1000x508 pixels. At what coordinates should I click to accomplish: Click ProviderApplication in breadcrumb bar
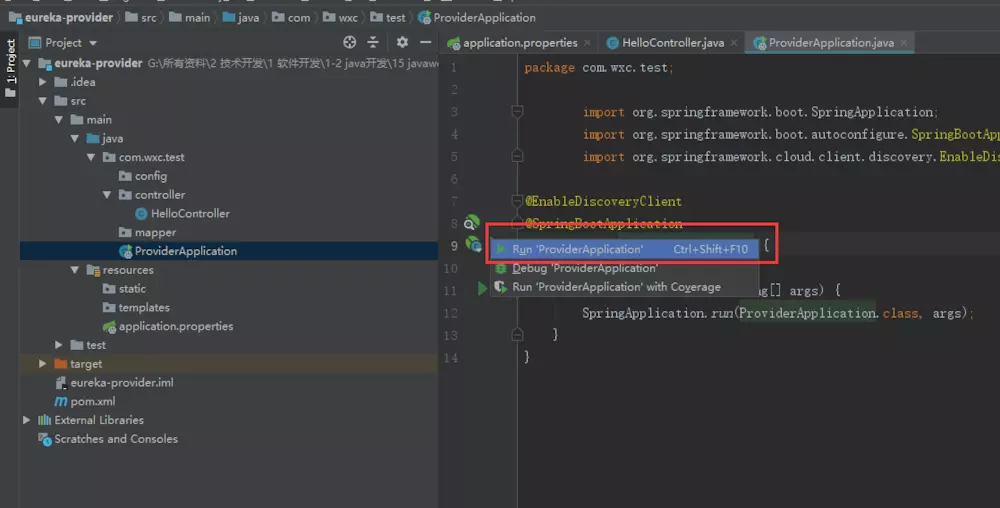pos(477,17)
